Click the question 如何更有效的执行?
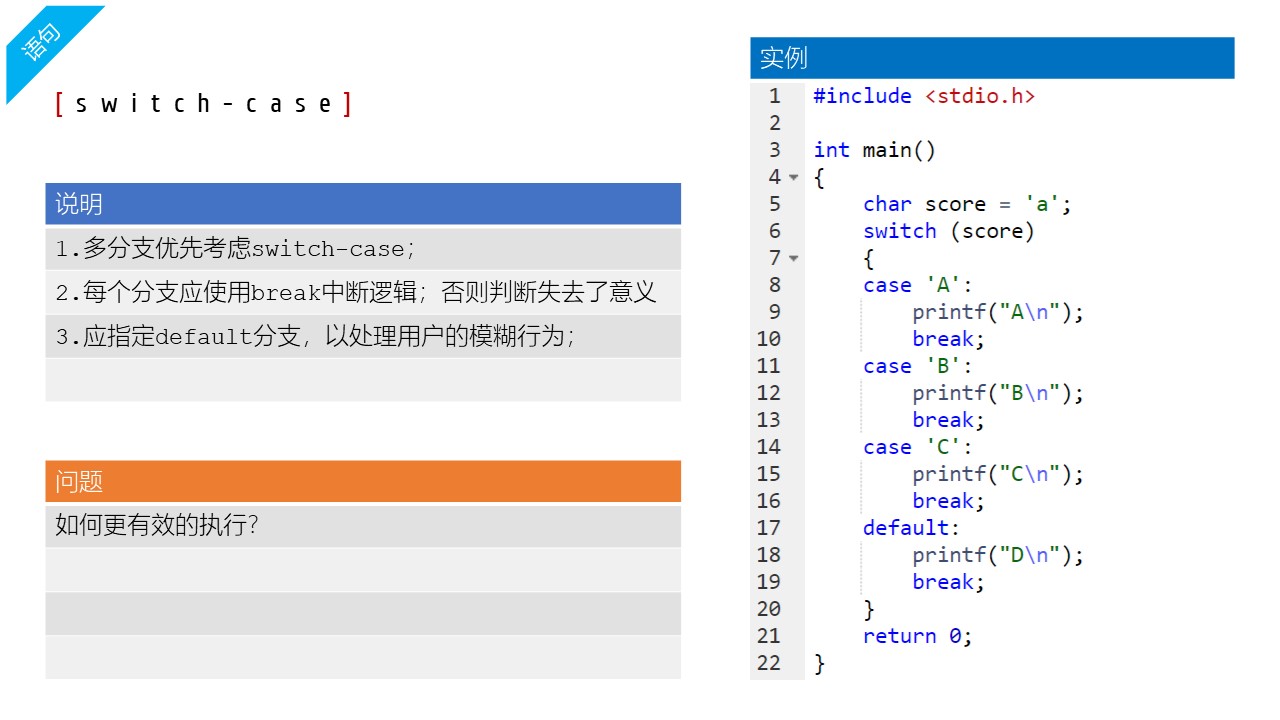The height and width of the screenshot is (720, 1280). [x=157, y=525]
